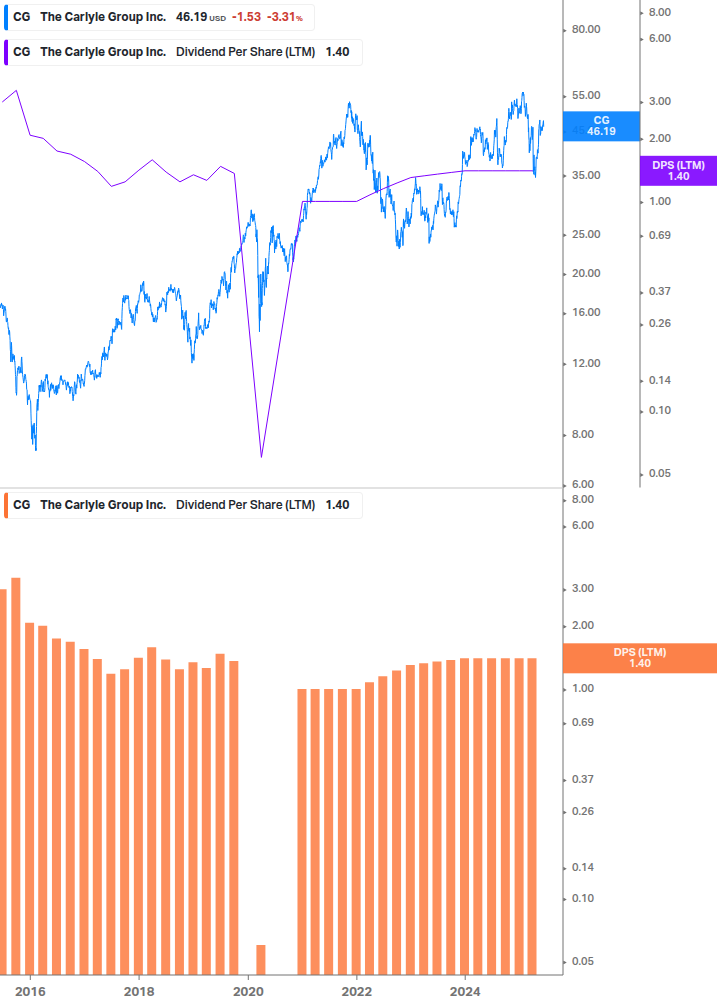This screenshot has width=717, height=1005.
Task: Click the USD currency label in the legend
Action: coord(218,19)
